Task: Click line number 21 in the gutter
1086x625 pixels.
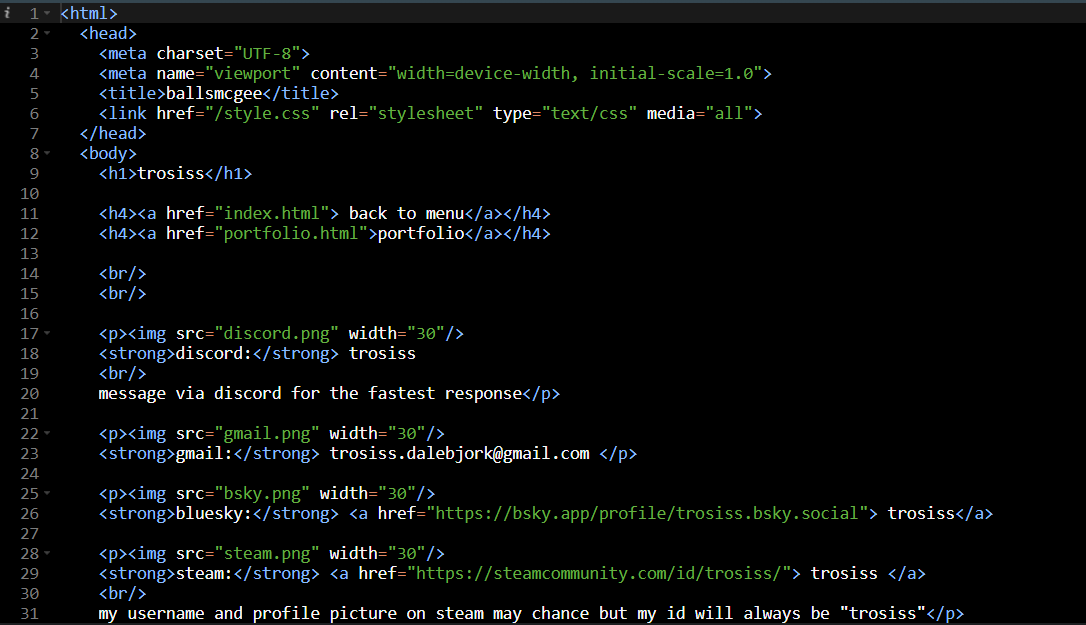Action: coord(30,414)
